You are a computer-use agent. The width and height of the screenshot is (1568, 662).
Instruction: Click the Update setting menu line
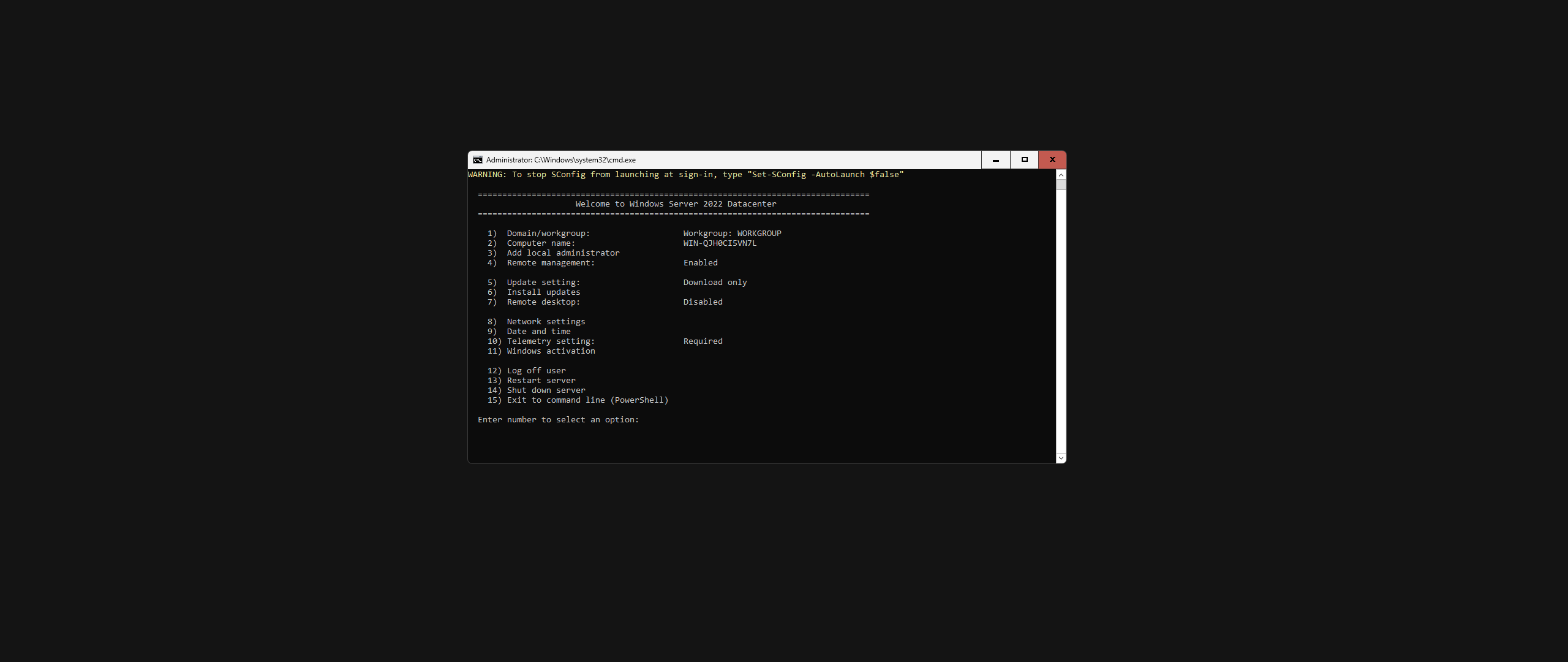click(x=543, y=283)
